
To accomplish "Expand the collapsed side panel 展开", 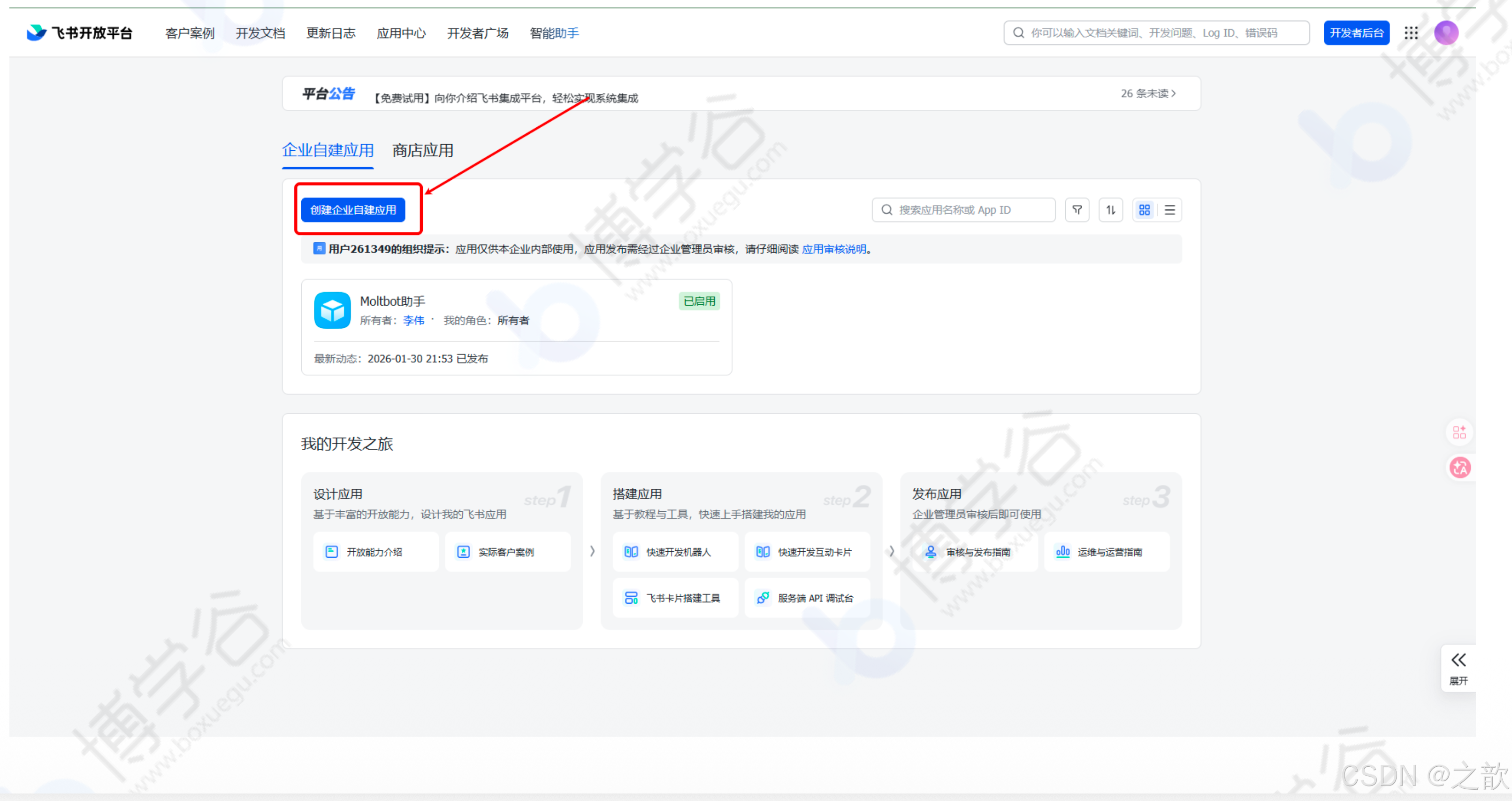I will click(x=1459, y=668).
